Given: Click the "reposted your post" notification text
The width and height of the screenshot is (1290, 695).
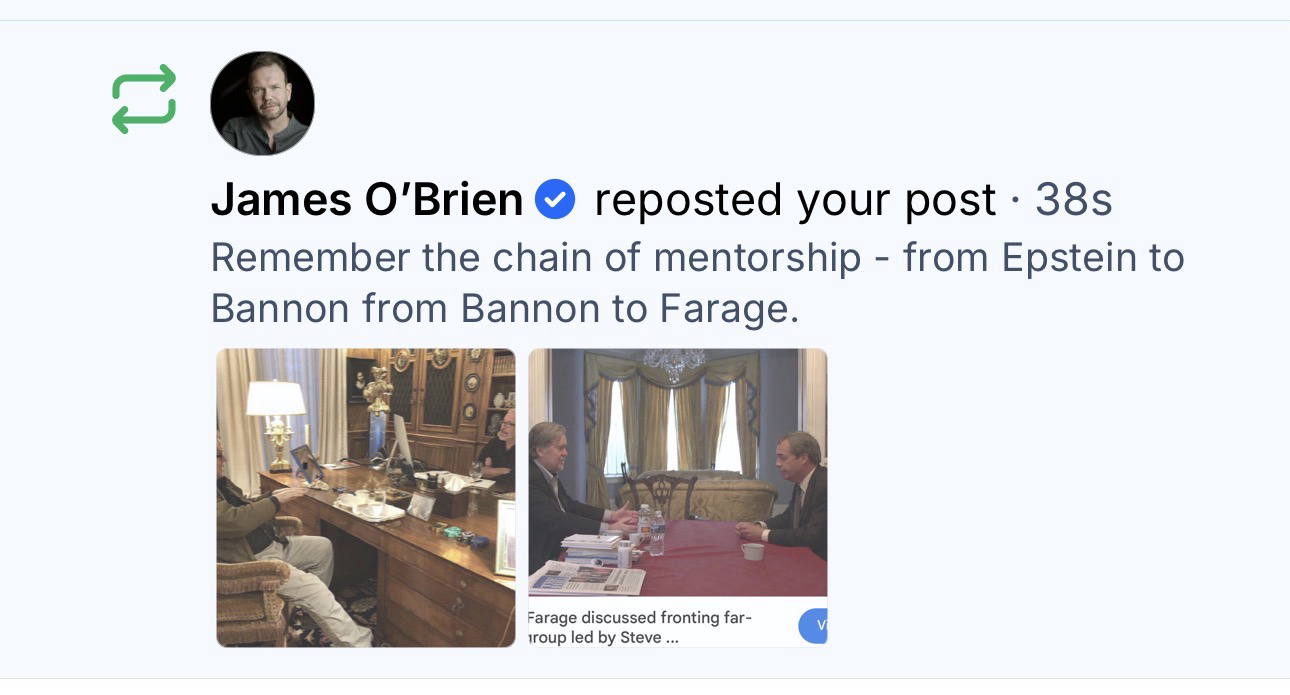Looking at the screenshot, I should click(795, 200).
